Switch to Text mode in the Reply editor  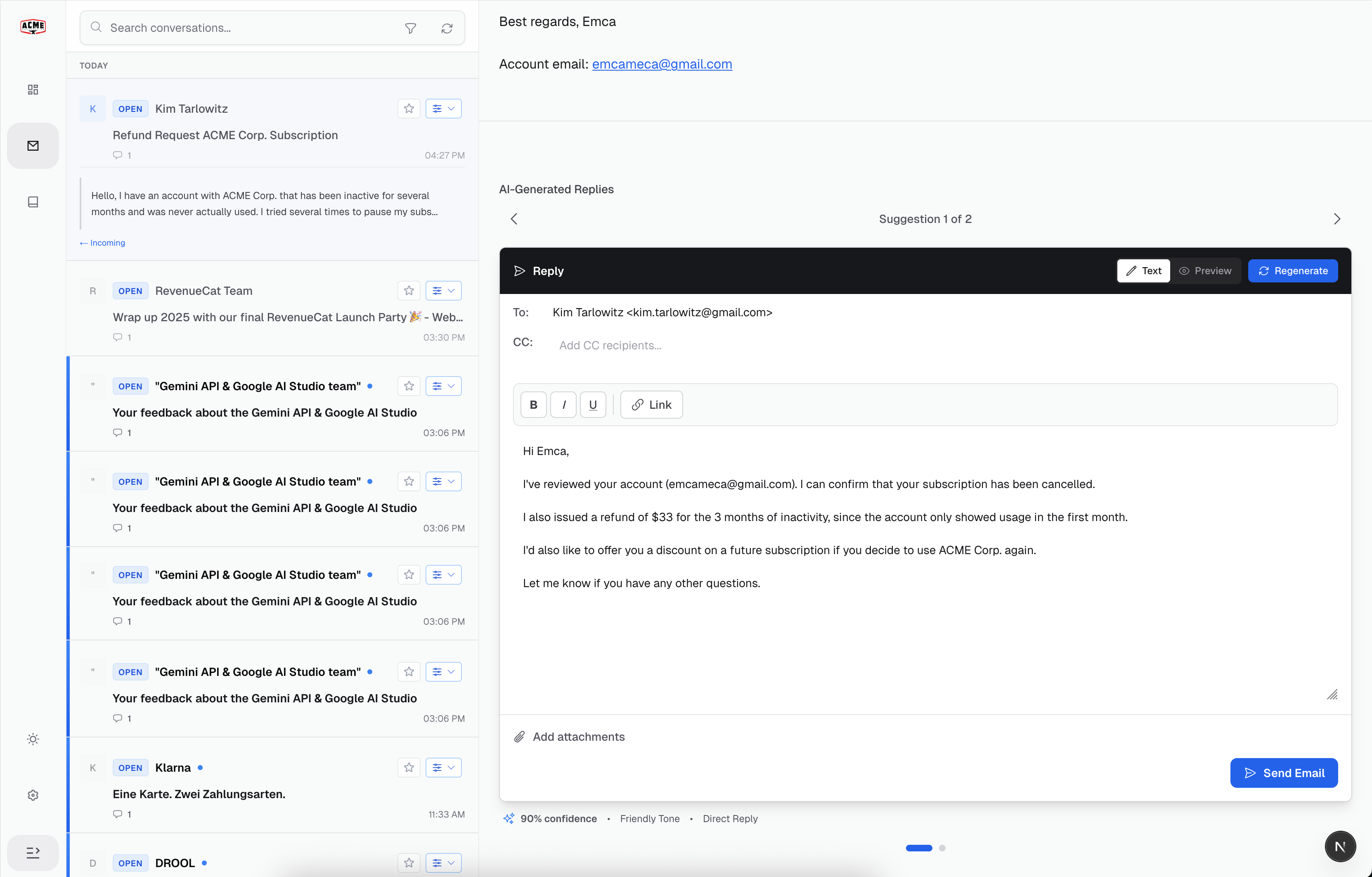coord(1143,271)
